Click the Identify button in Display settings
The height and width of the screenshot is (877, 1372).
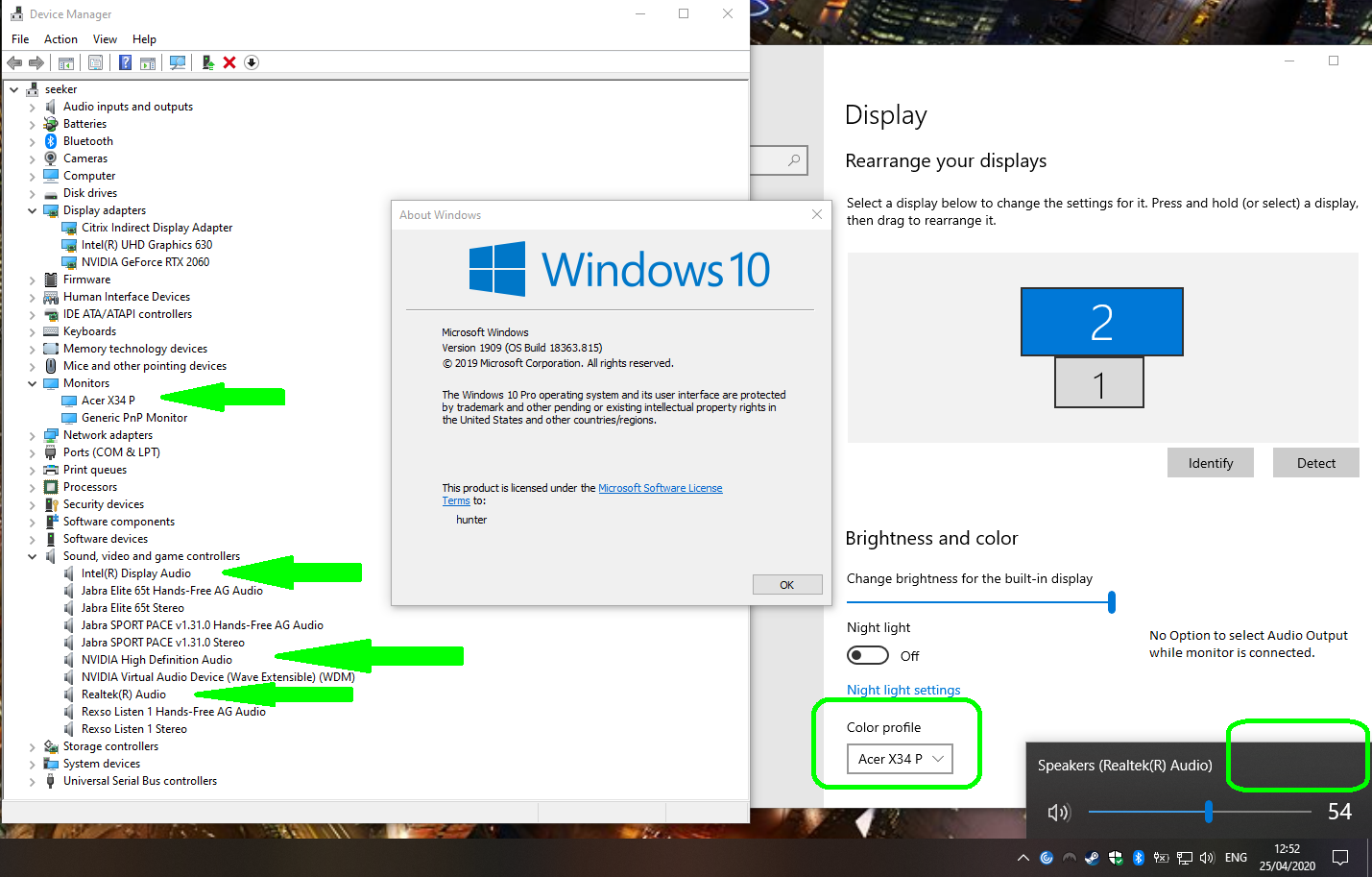[1211, 463]
